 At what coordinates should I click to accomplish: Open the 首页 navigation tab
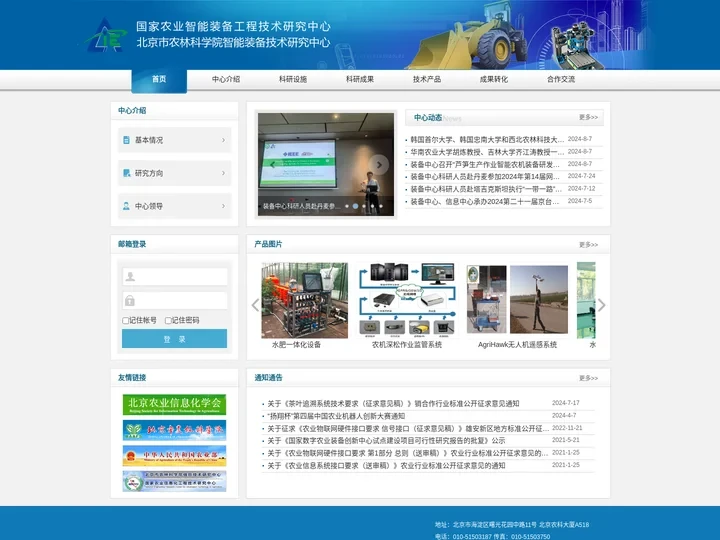(159, 80)
